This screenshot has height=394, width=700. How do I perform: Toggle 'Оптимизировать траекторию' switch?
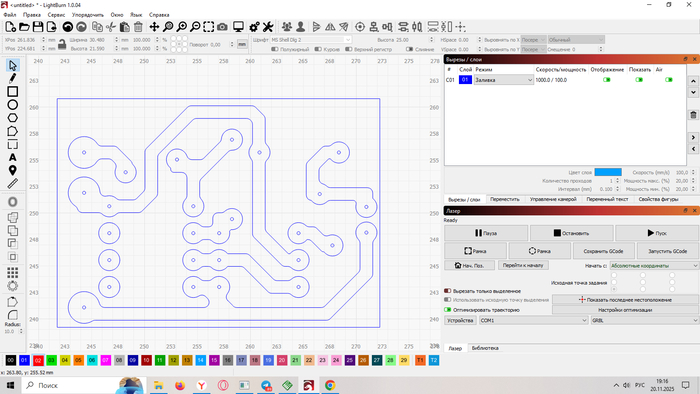(x=447, y=310)
